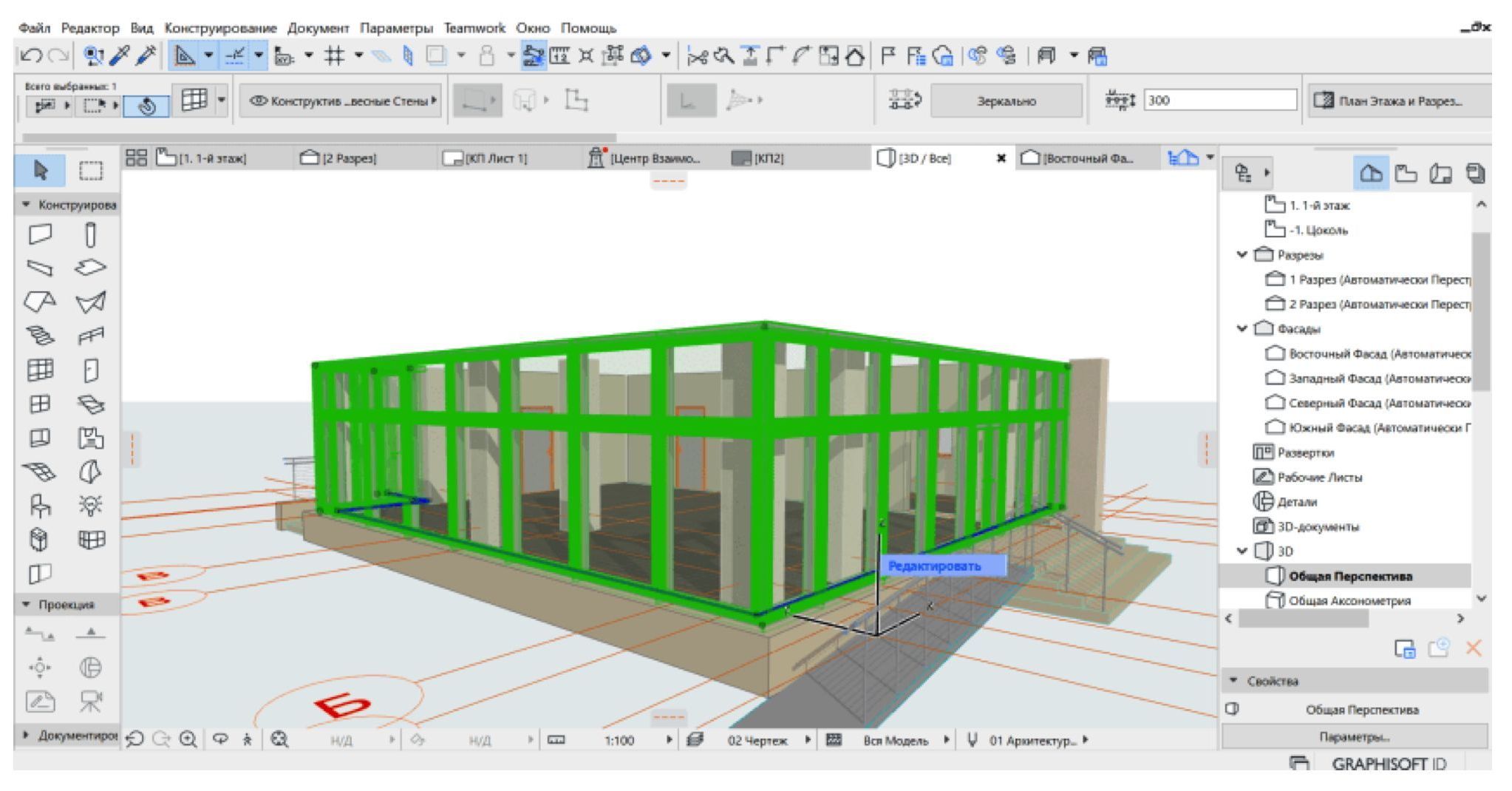Toggle the grid snap icon
This screenshot has width=1512, height=791.
[x=335, y=55]
